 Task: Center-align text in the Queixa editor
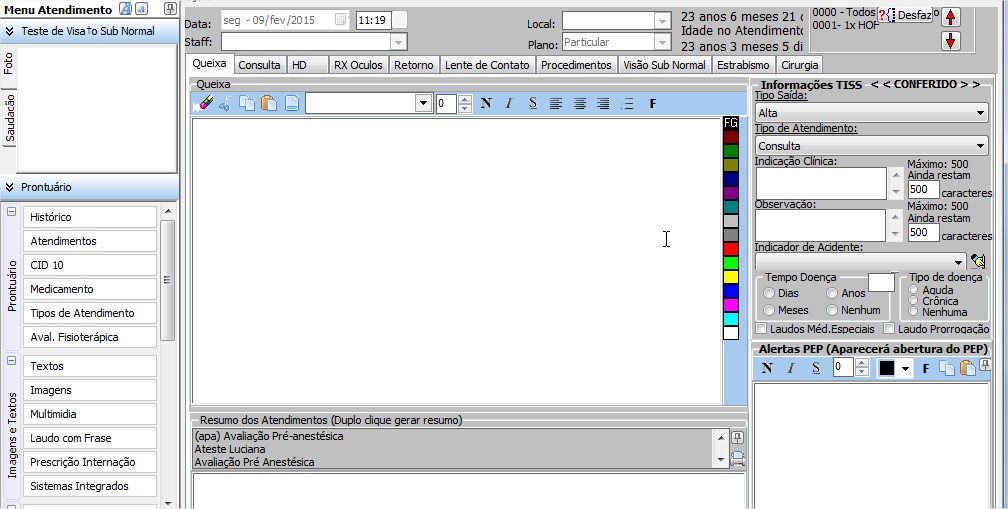click(579, 103)
